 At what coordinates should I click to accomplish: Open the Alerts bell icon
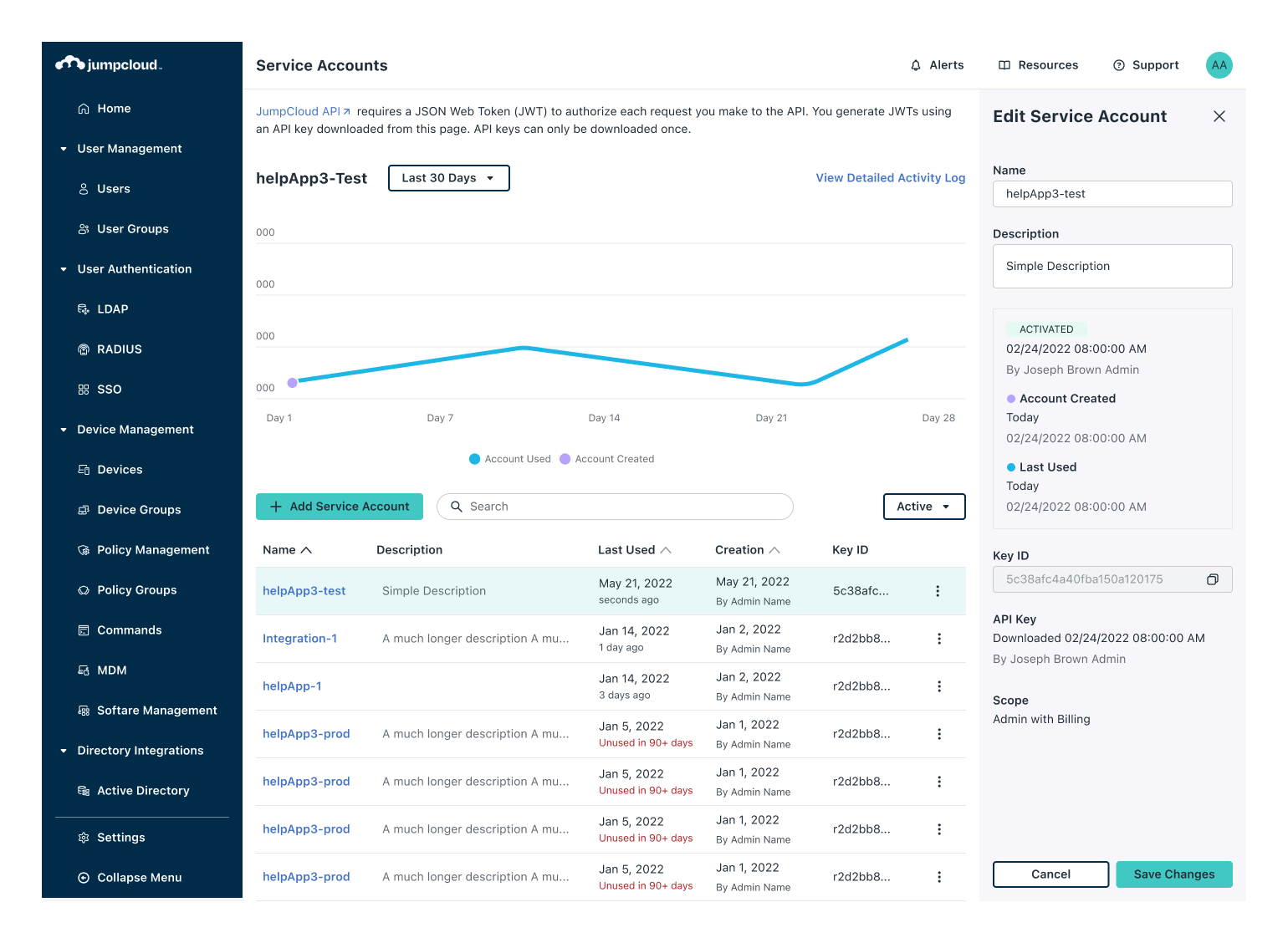[916, 65]
